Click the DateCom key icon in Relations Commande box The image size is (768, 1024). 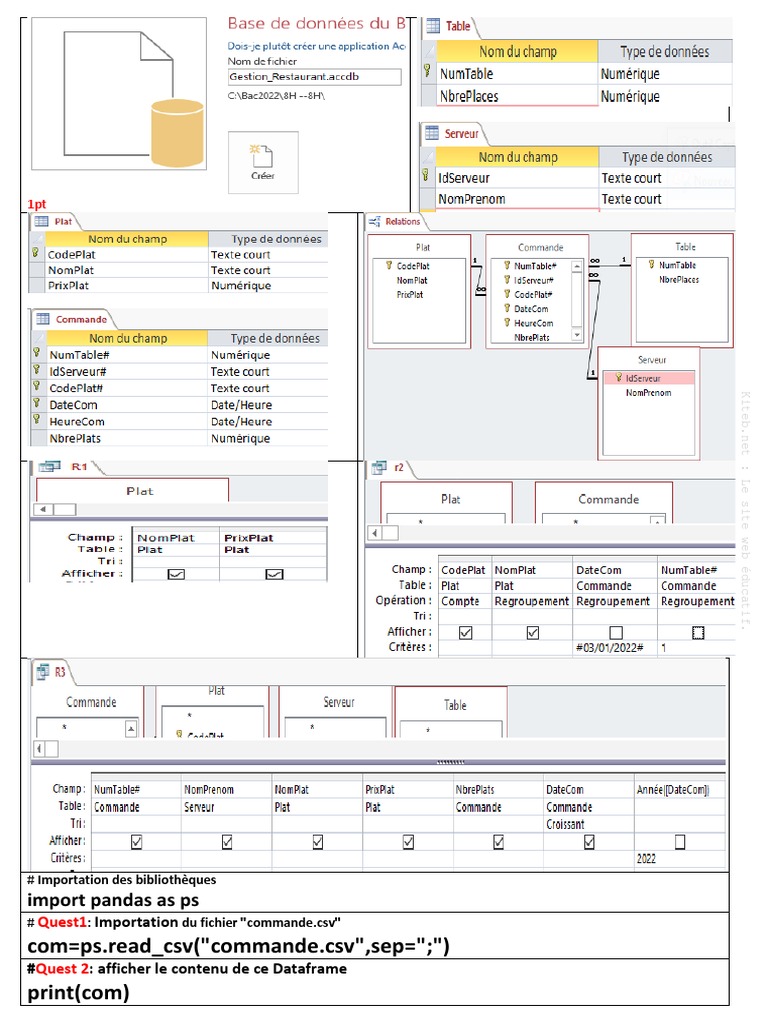point(507,308)
